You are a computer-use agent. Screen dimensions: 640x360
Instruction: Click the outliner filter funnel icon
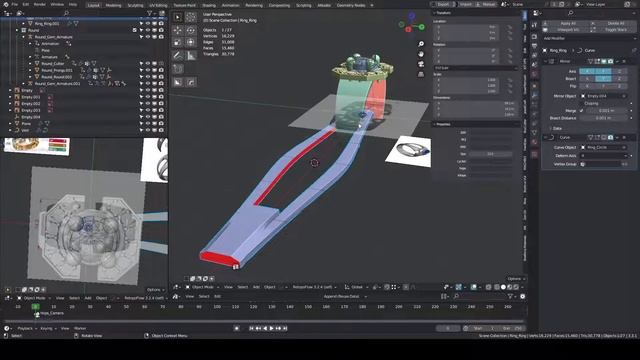click(x=149, y=13)
